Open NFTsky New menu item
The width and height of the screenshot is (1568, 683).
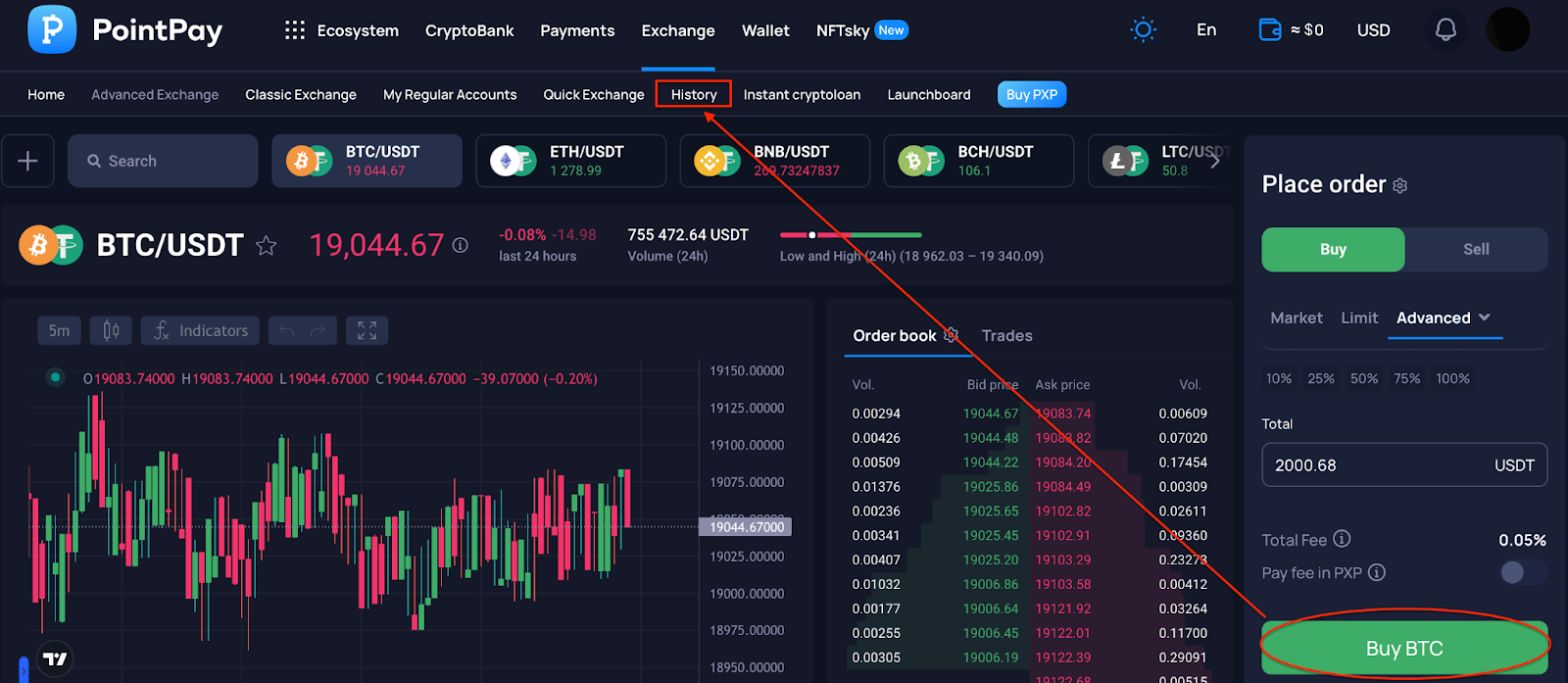coord(862,30)
